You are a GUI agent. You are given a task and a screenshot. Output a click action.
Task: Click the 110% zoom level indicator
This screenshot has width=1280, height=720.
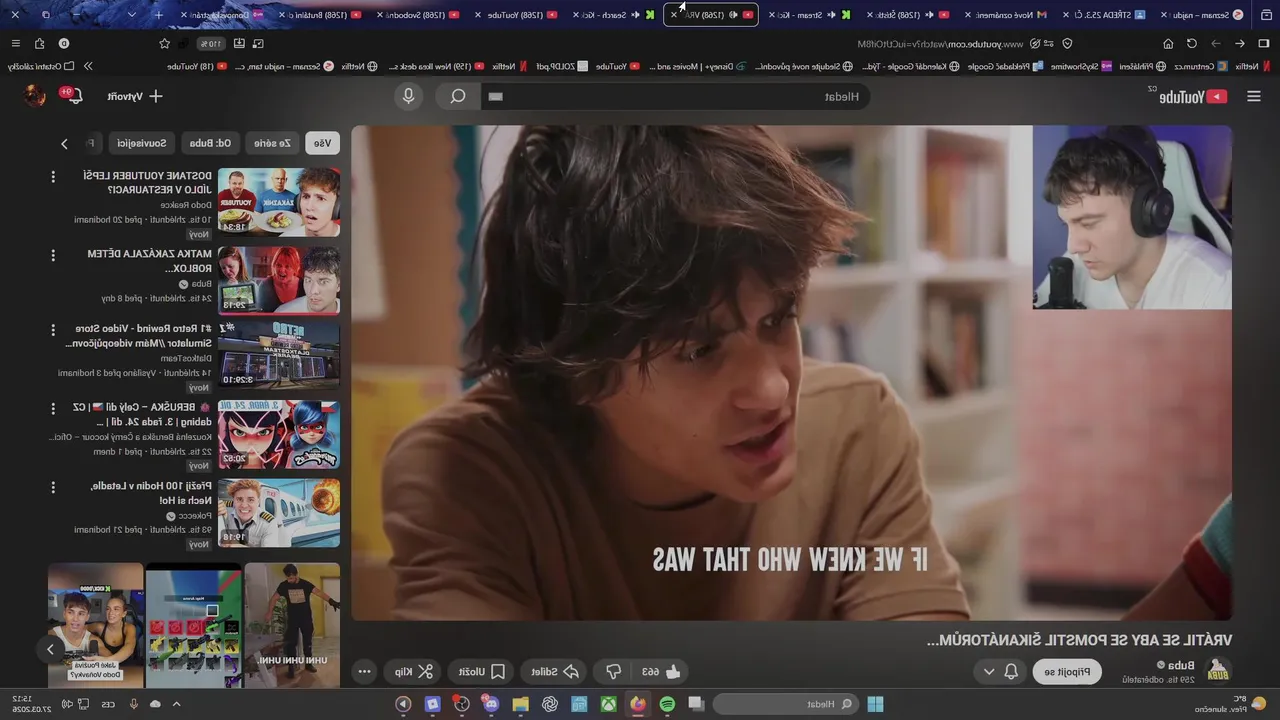pos(209,44)
